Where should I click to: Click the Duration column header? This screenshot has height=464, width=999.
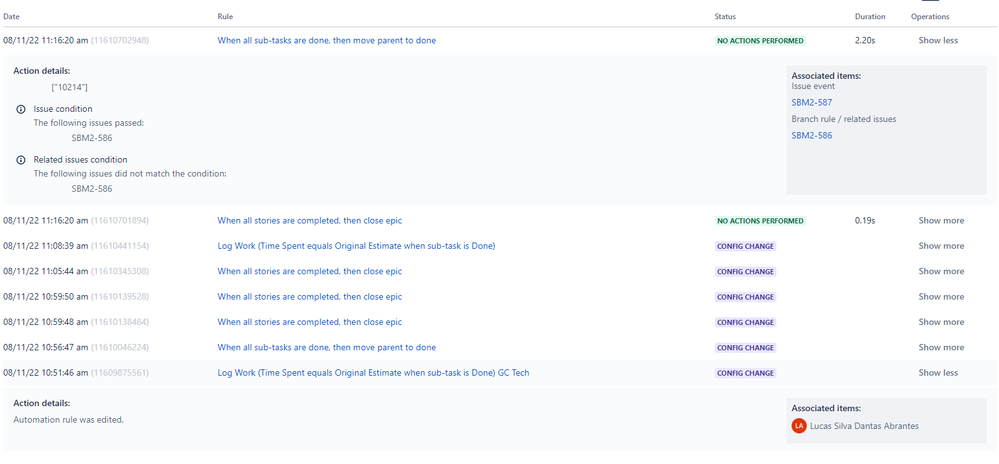(x=870, y=17)
